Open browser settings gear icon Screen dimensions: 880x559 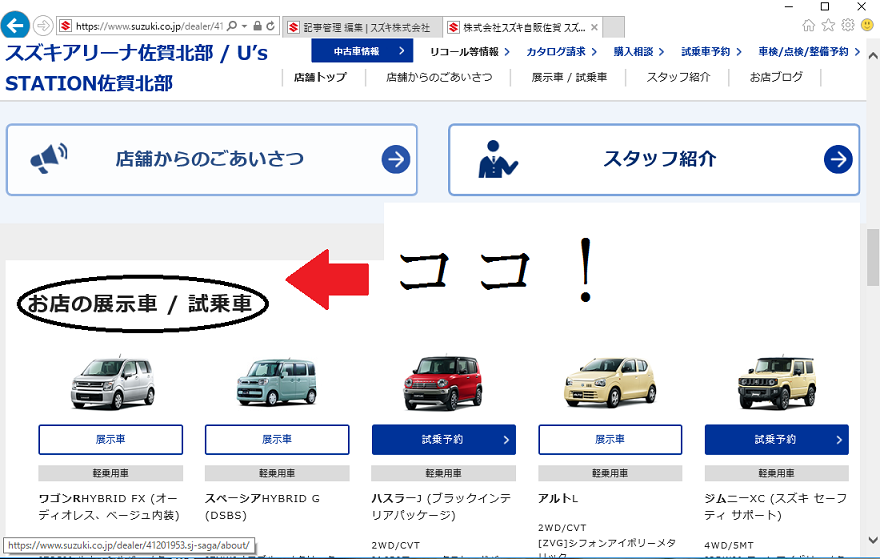click(x=847, y=25)
